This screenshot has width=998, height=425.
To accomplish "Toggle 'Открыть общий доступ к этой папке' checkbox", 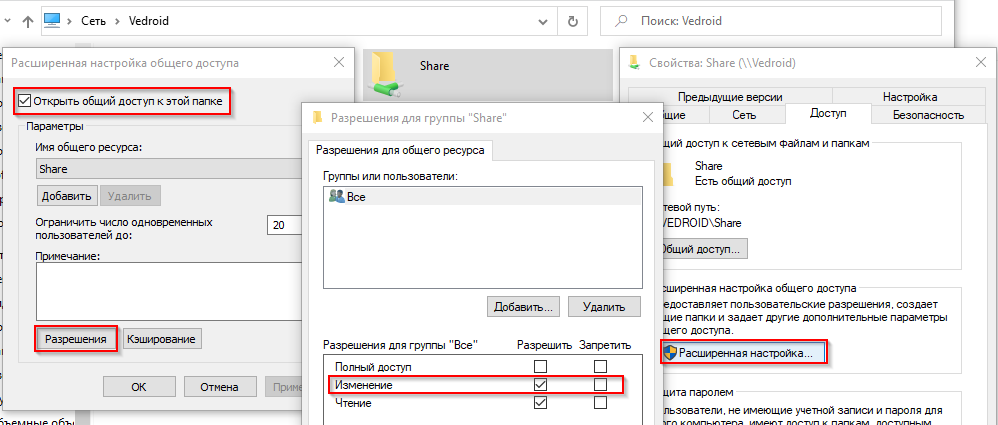I will point(25,101).
